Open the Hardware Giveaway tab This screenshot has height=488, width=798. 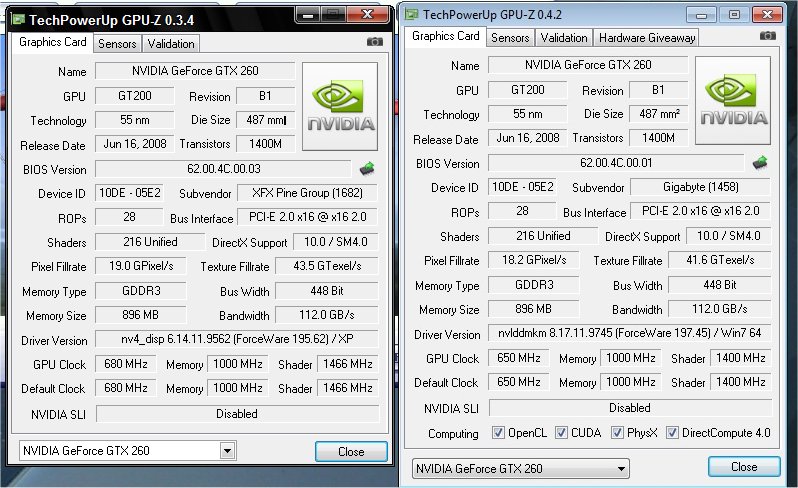click(647, 38)
